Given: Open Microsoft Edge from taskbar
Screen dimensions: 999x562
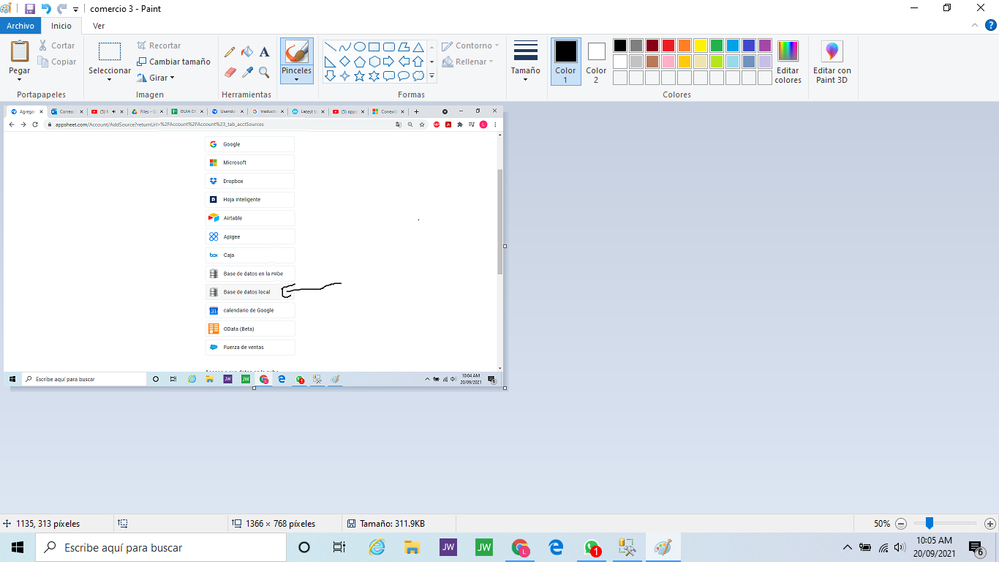Looking at the screenshot, I should 556,547.
